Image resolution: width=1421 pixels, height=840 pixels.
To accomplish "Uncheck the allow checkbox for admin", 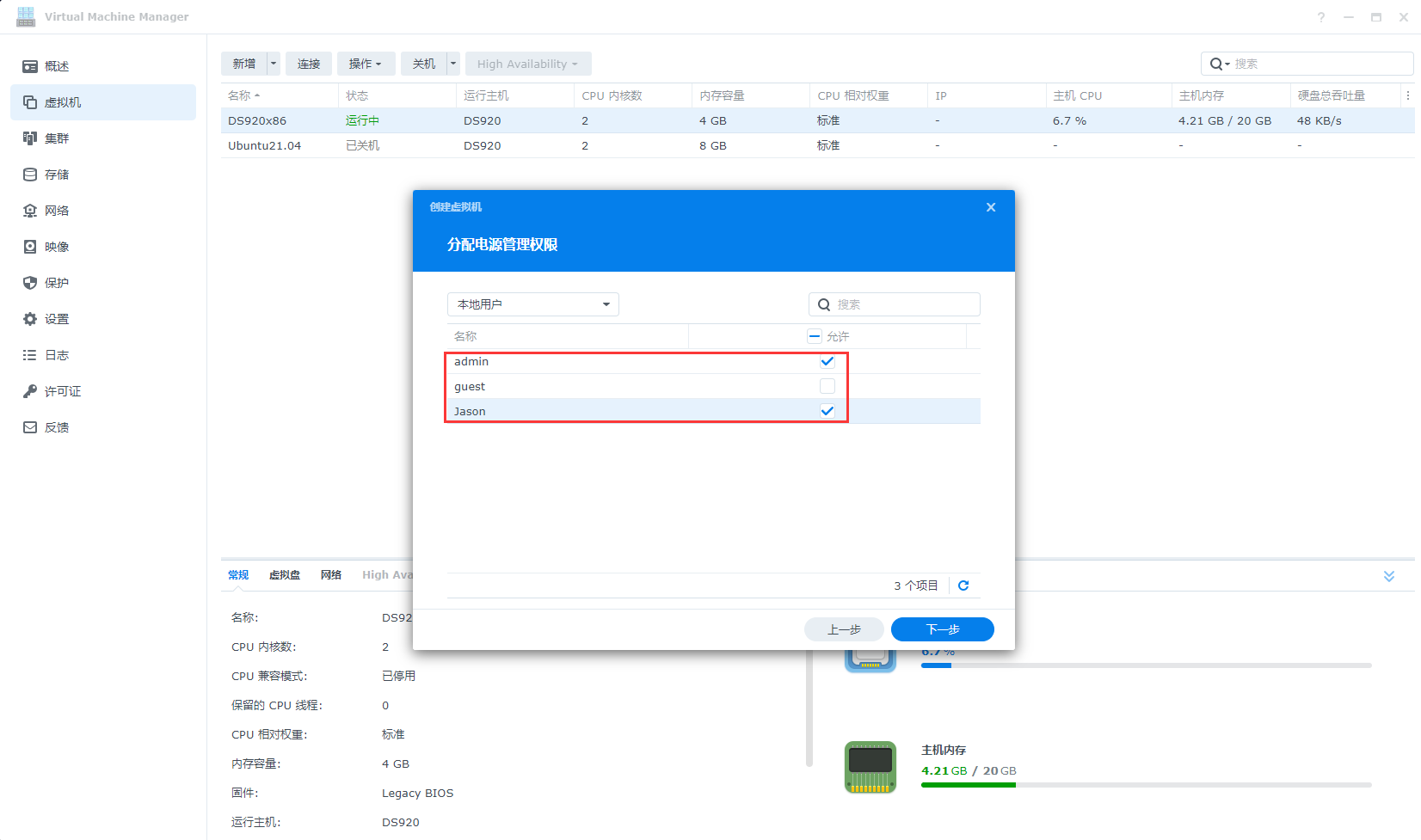I will pos(827,362).
